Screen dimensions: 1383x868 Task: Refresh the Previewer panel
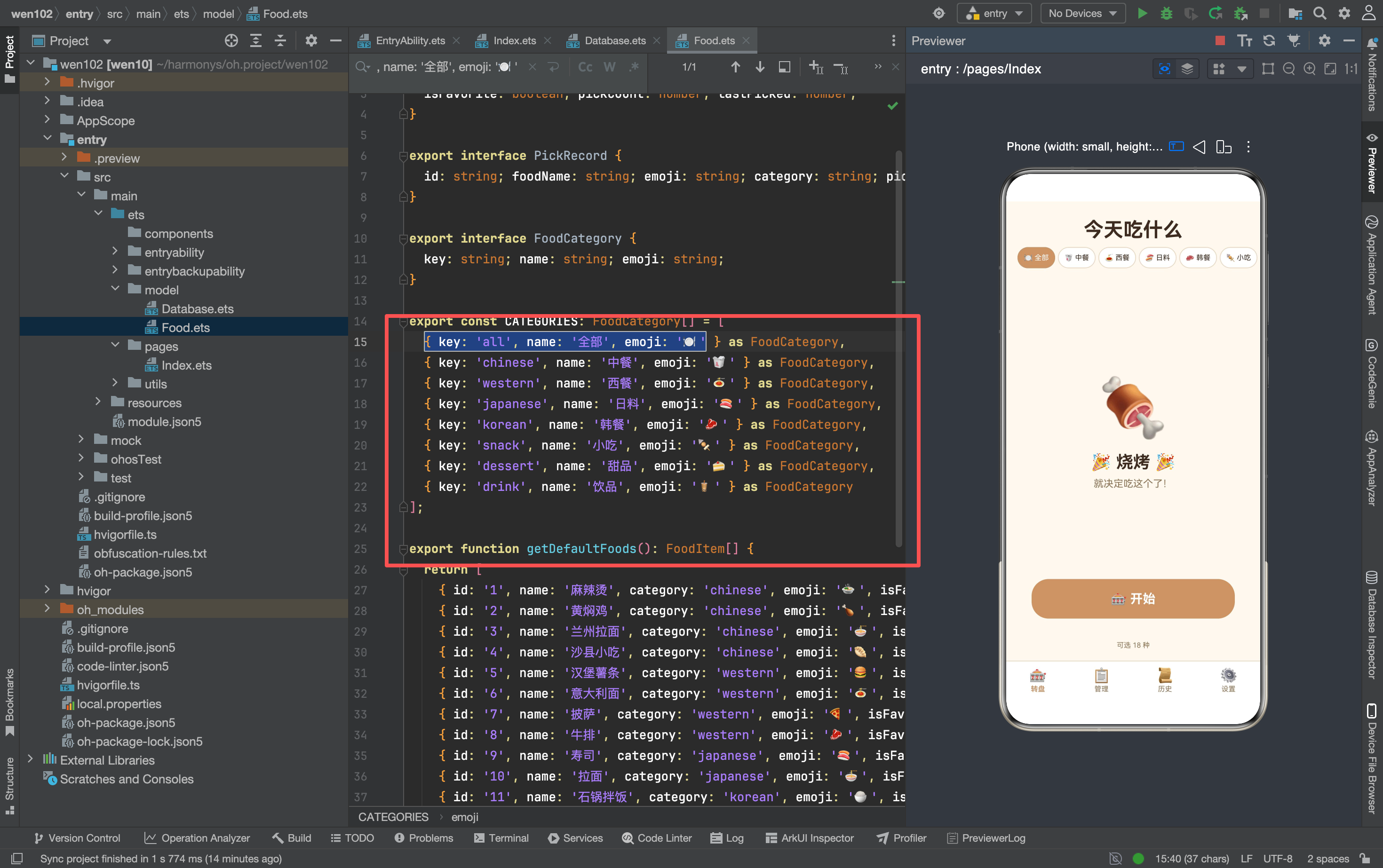(x=1269, y=40)
